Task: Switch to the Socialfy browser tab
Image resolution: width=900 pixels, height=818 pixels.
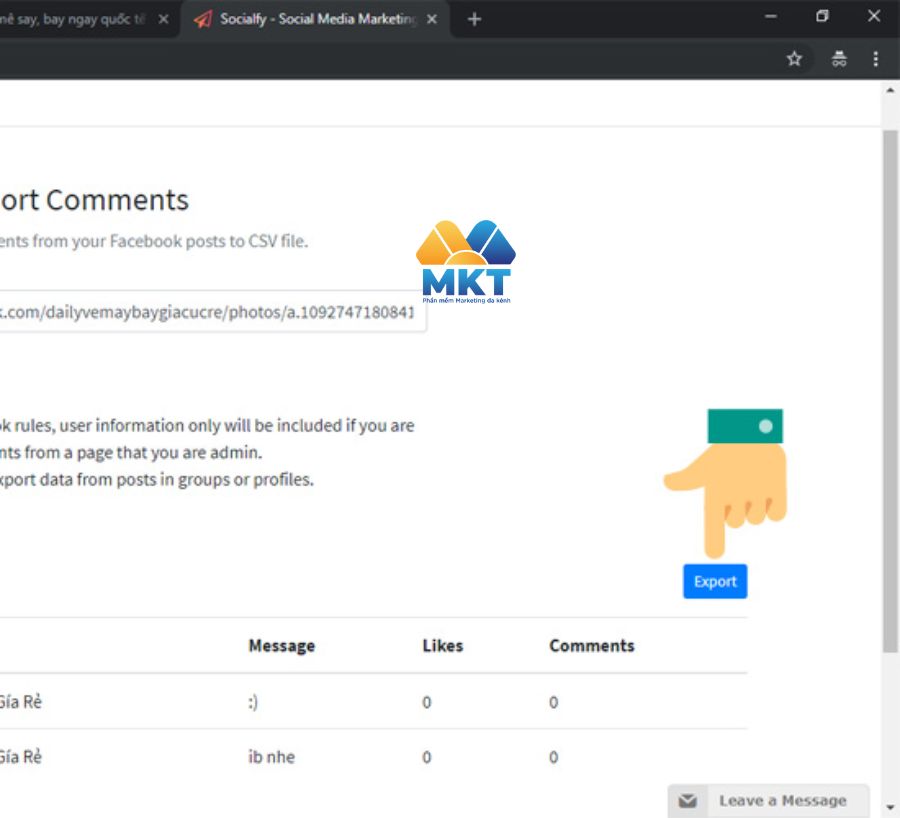Action: [x=310, y=18]
